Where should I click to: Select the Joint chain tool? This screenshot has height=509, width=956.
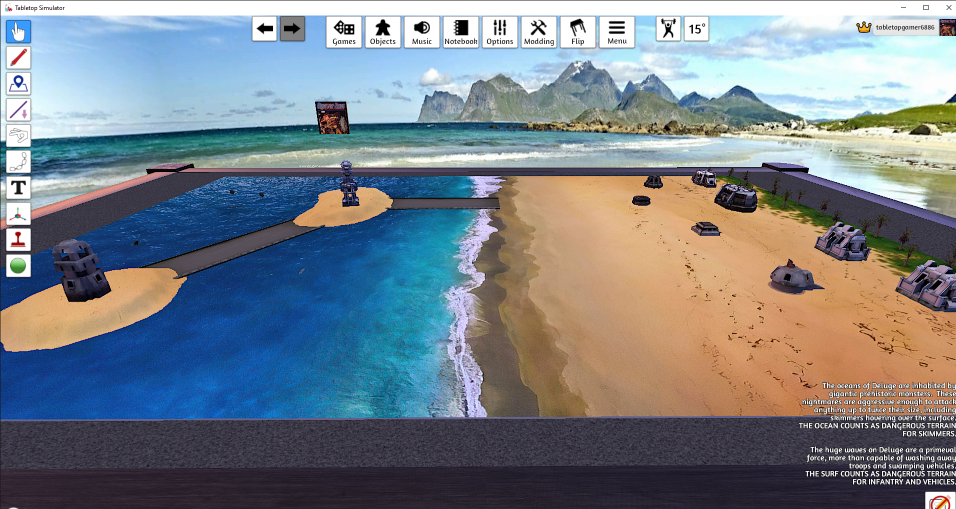tap(18, 162)
